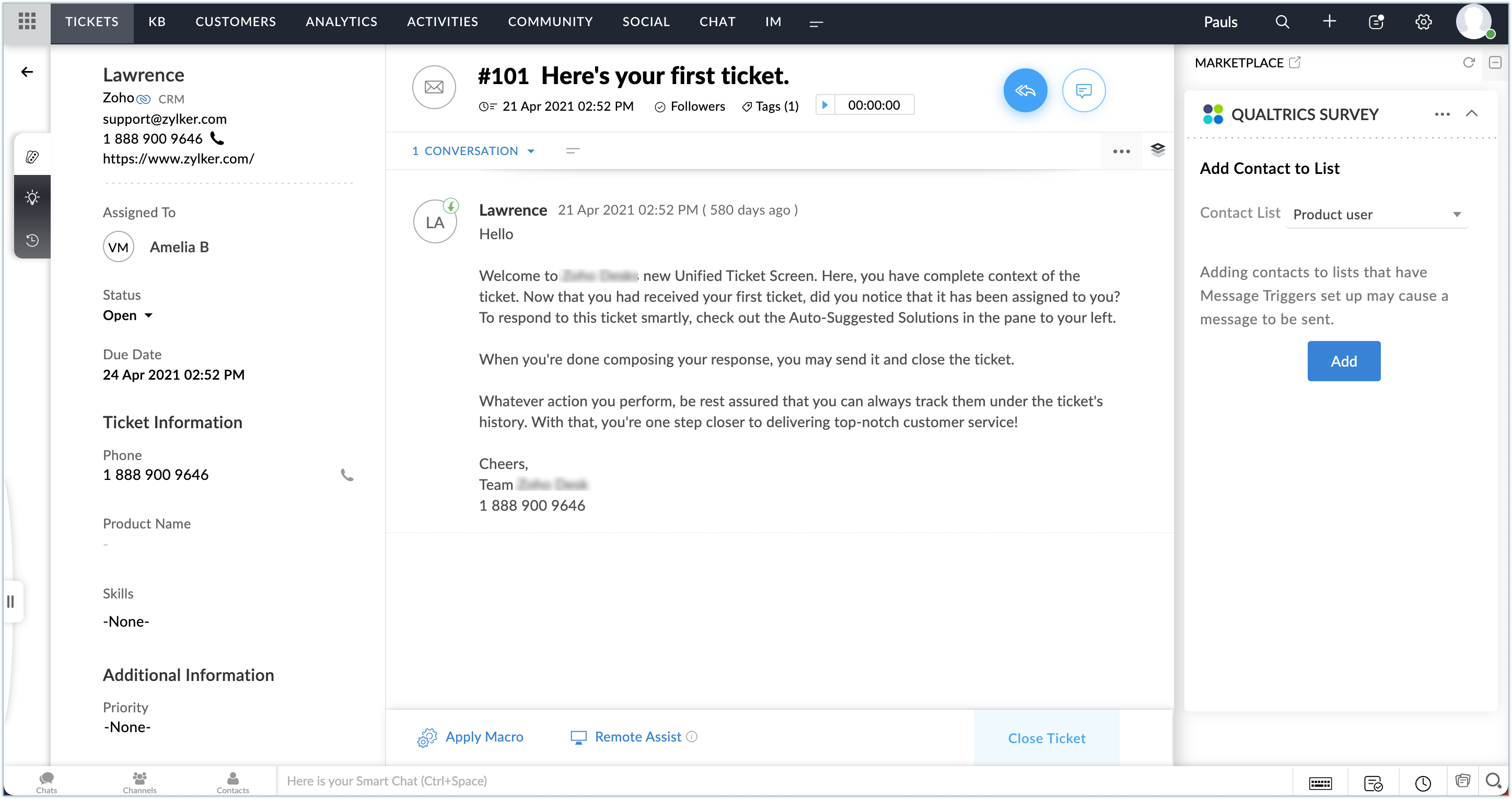
Task: Open the Setup gear icon
Action: pyautogui.click(x=1423, y=22)
